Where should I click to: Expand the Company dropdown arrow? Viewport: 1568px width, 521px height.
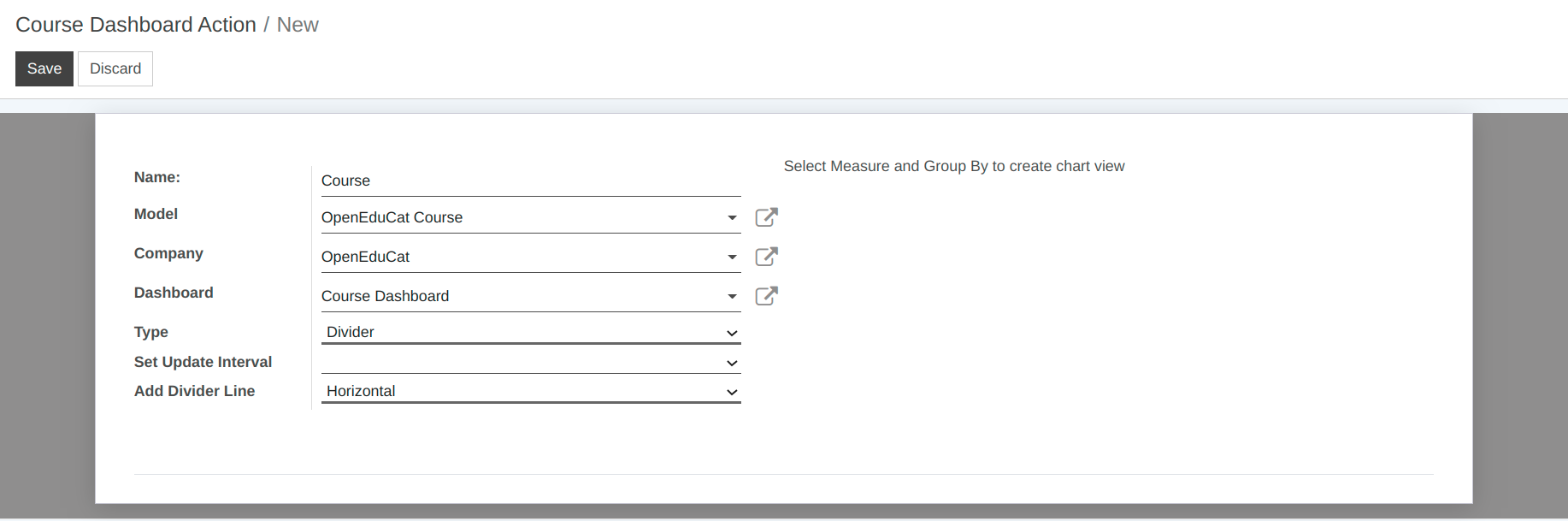click(732, 258)
